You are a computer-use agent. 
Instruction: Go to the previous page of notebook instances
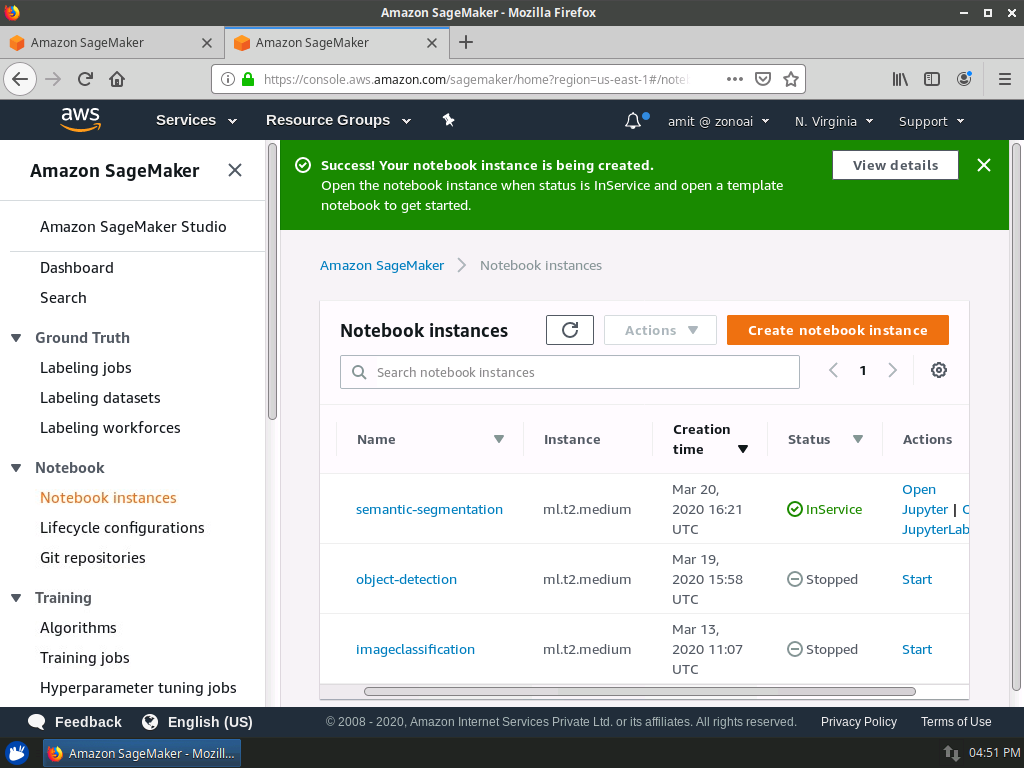coord(833,370)
